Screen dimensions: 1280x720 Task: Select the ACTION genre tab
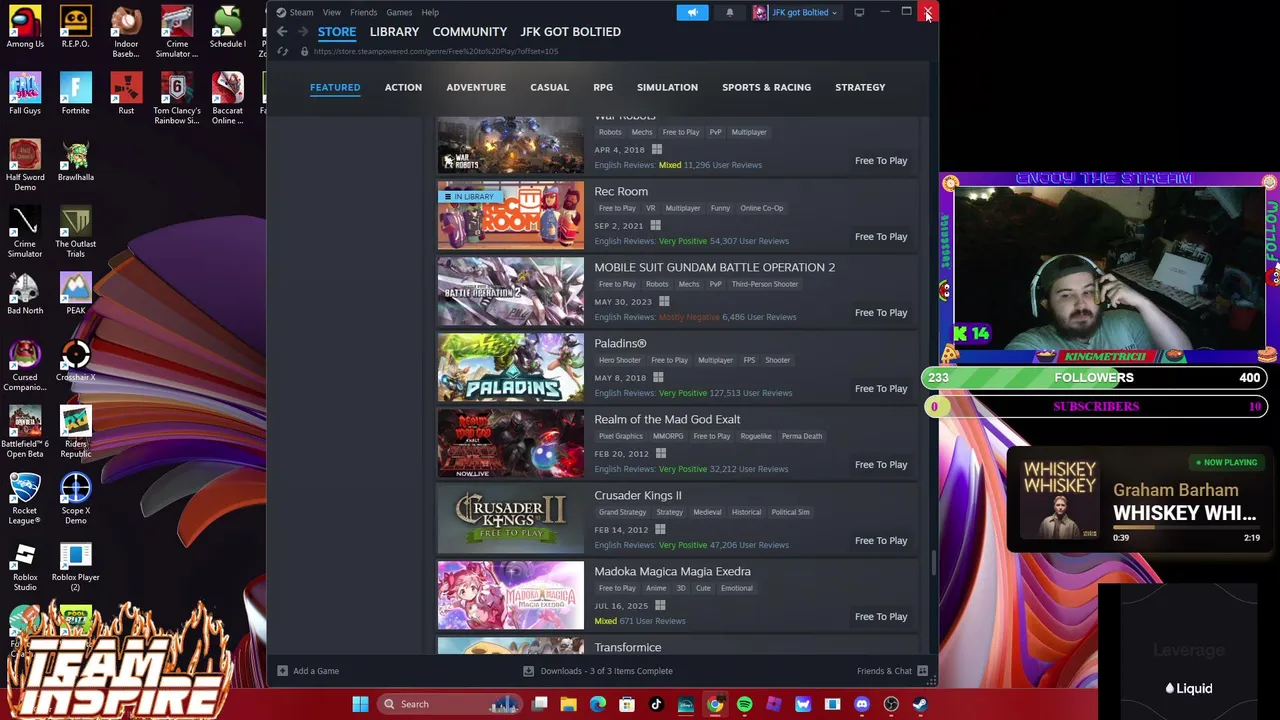click(x=403, y=87)
